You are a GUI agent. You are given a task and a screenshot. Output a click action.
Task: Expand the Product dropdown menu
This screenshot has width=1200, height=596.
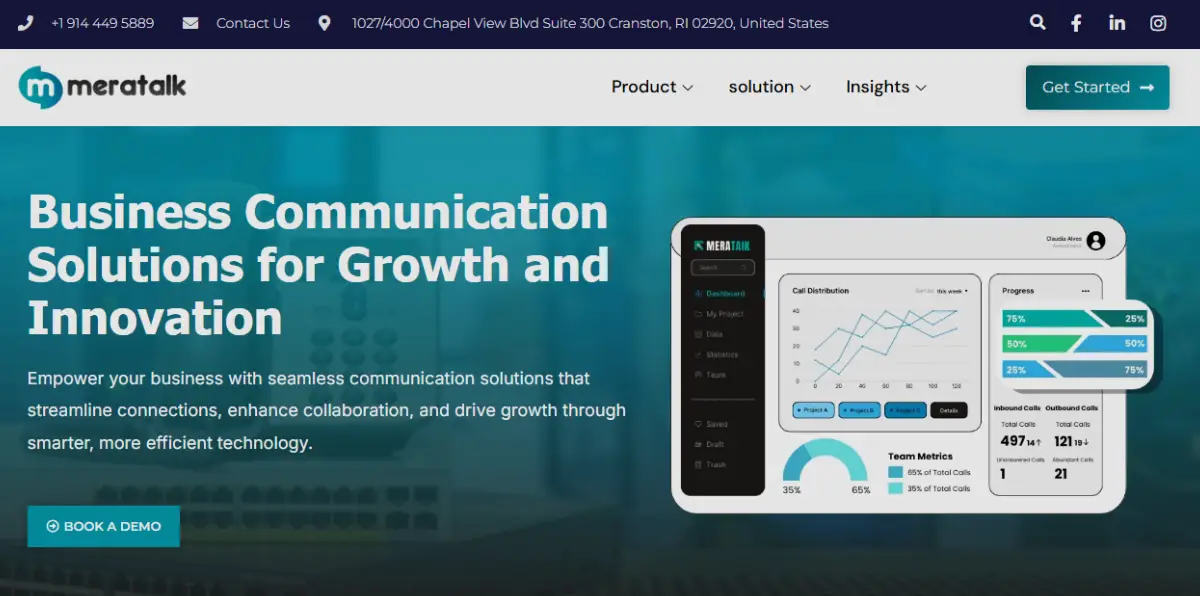point(652,87)
